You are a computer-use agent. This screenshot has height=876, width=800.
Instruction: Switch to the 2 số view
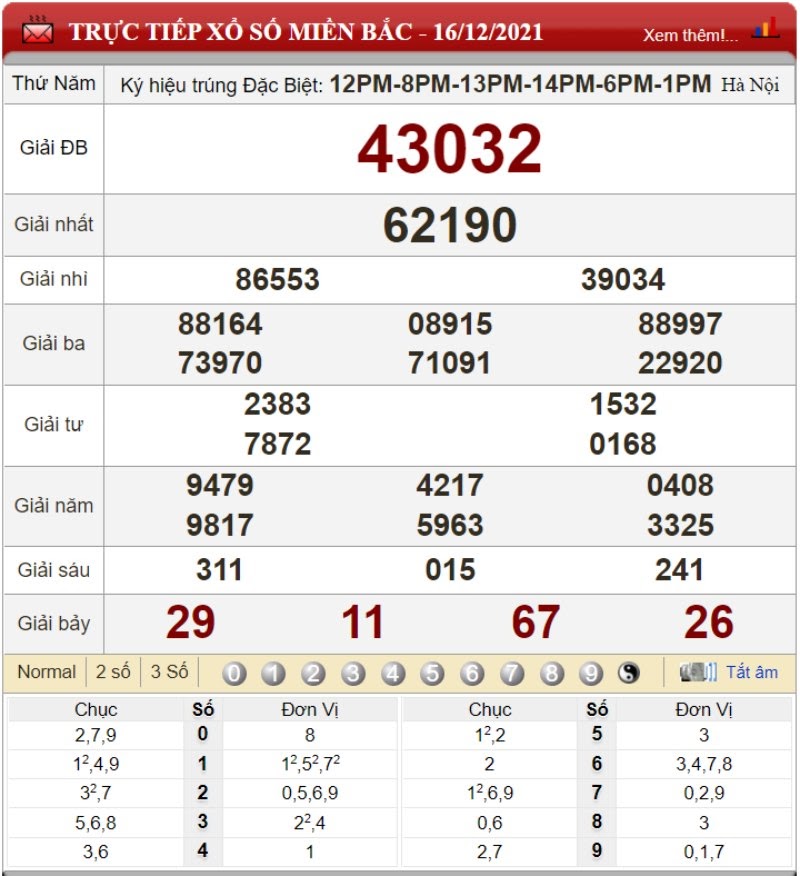[x=113, y=672]
